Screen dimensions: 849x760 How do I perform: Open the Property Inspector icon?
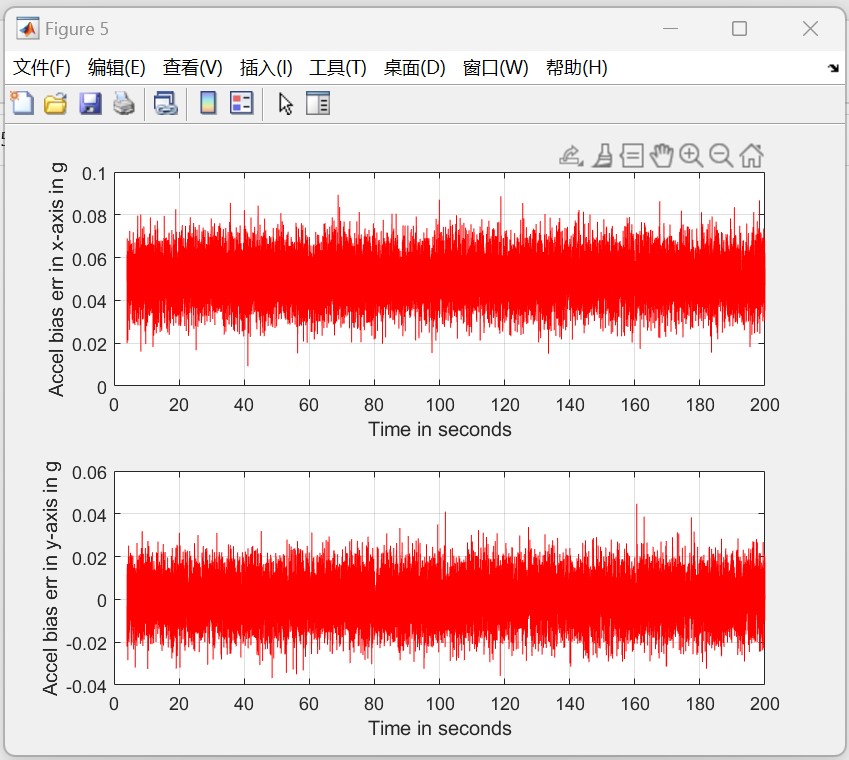click(x=318, y=103)
